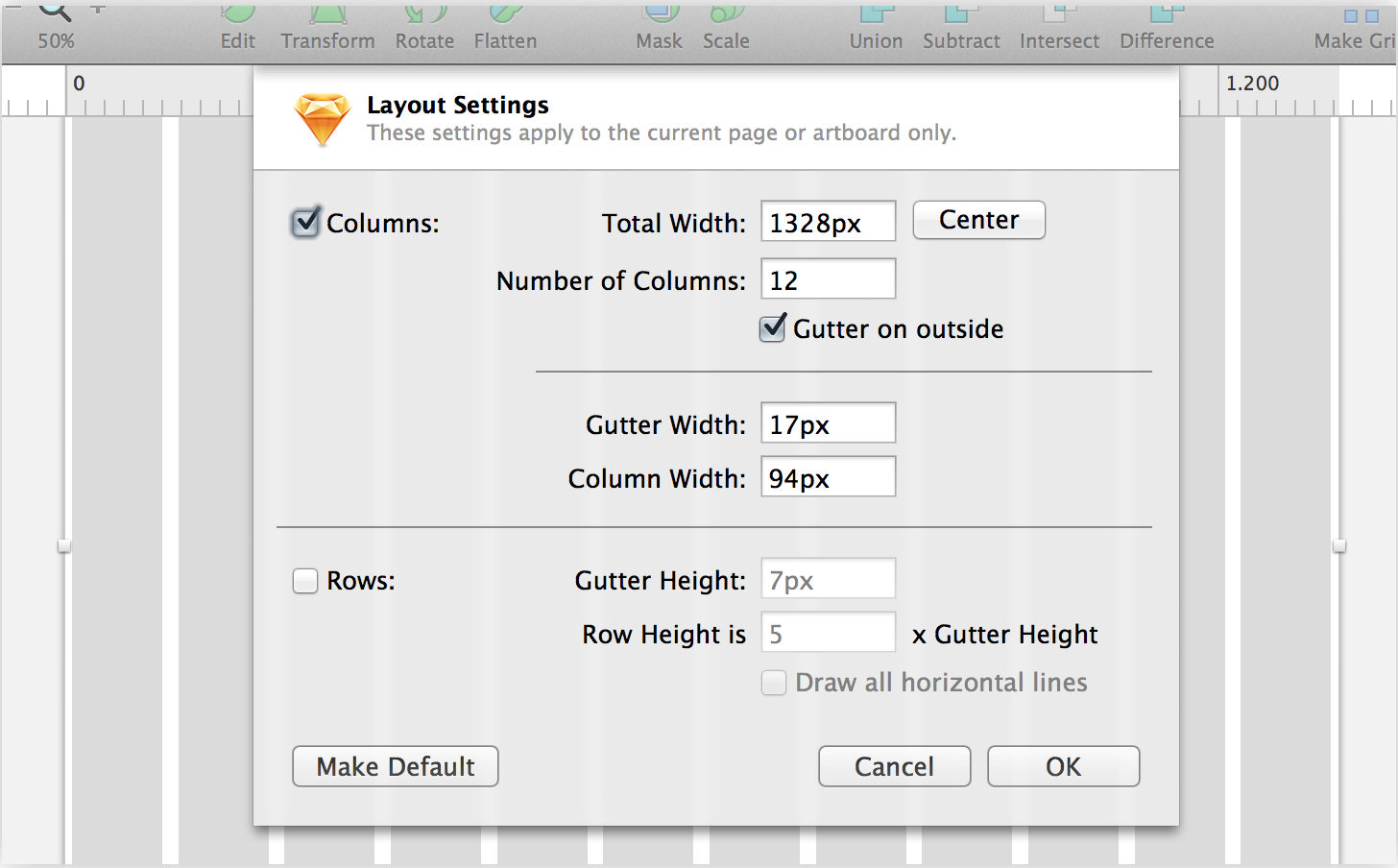The width and height of the screenshot is (1398, 868).
Task: Toggle the Gutter on outside checkbox
Action: pyautogui.click(x=773, y=328)
